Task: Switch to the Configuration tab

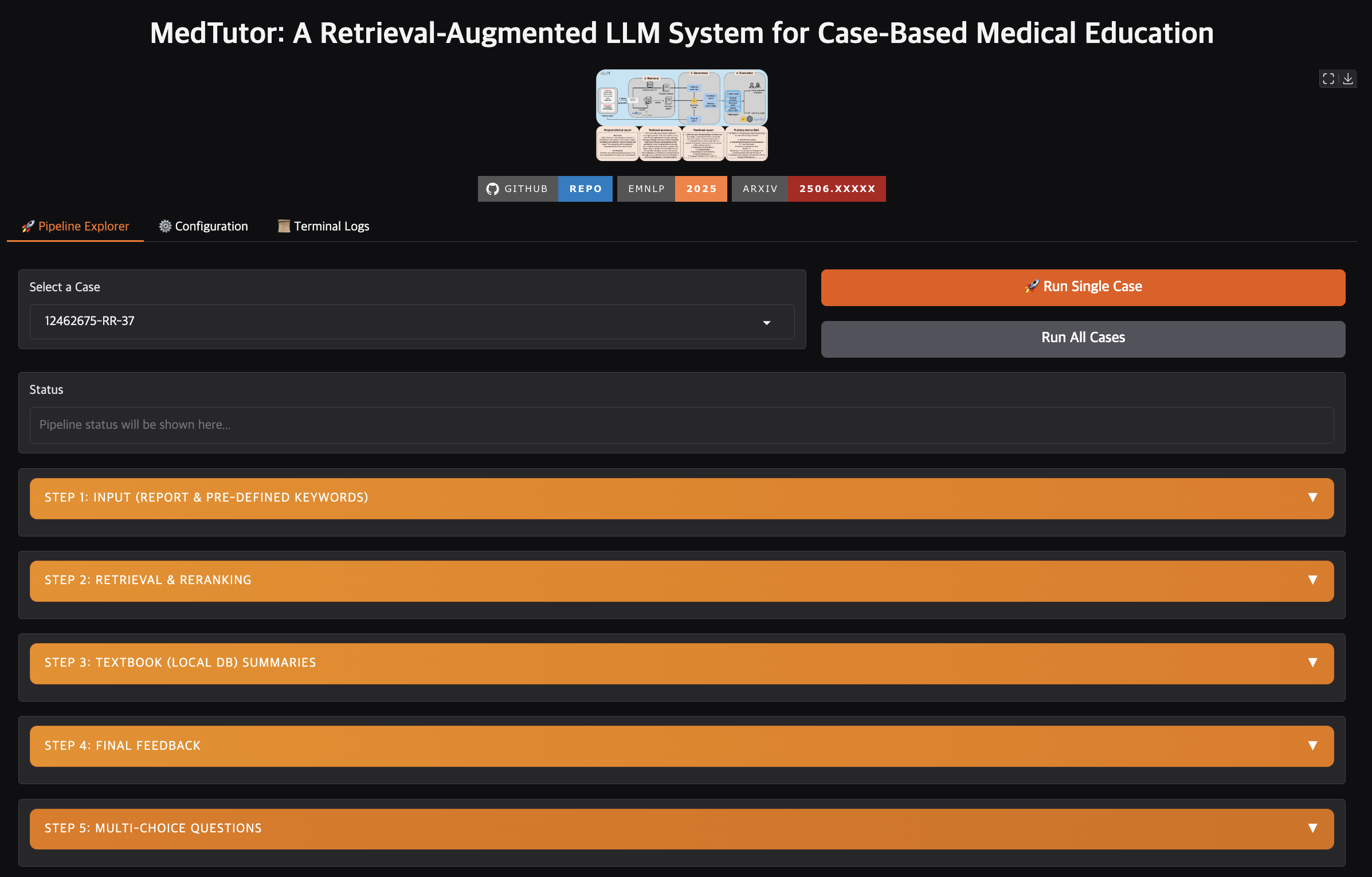Action: click(x=203, y=226)
